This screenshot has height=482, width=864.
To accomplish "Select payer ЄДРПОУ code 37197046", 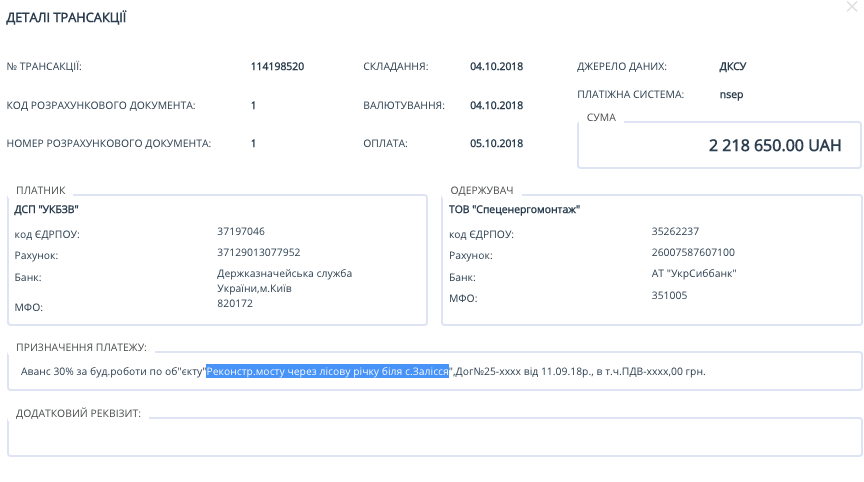I will [x=241, y=231].
